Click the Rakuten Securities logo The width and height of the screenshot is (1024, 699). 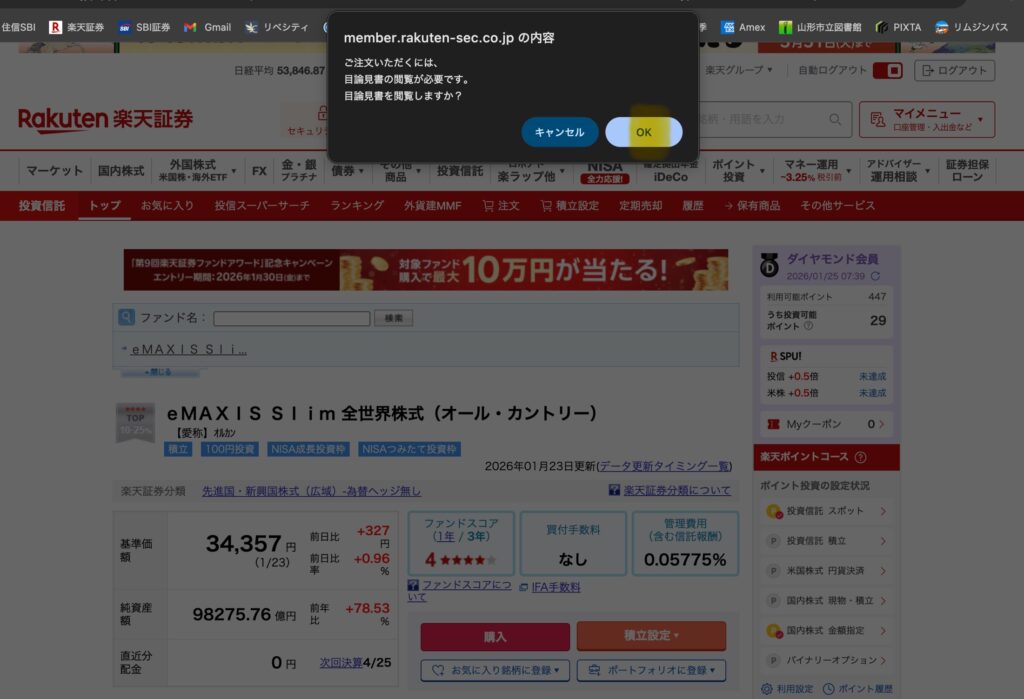[x=105, y=120]
